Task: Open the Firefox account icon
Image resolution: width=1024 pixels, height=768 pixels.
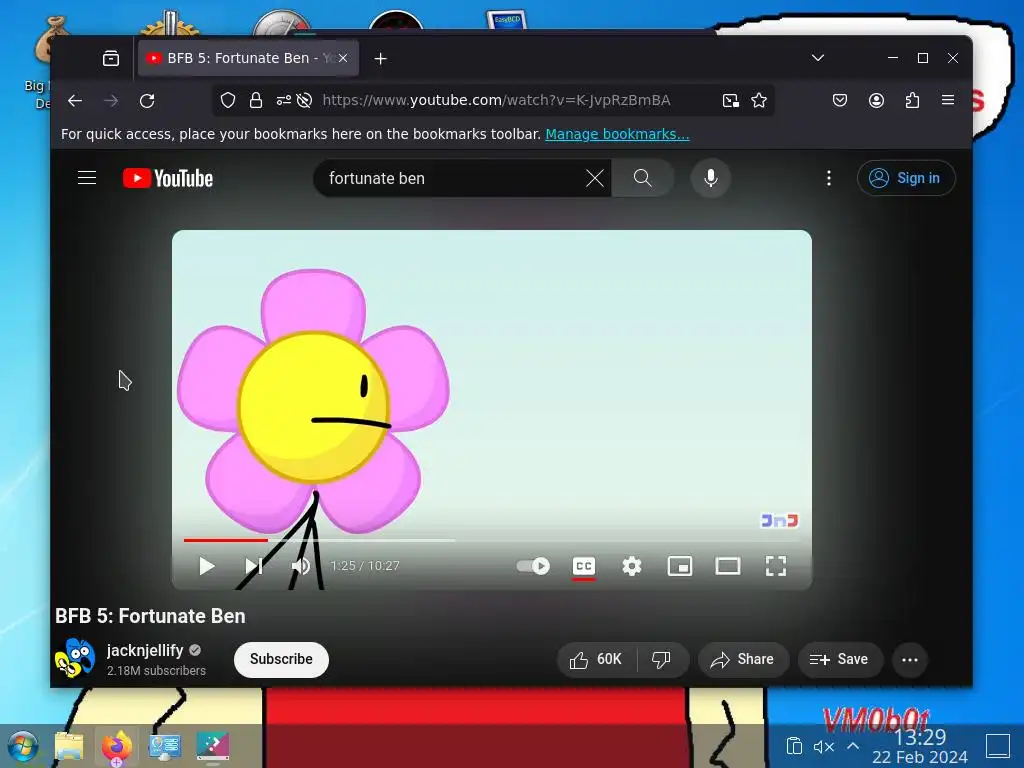Action: 876,100
